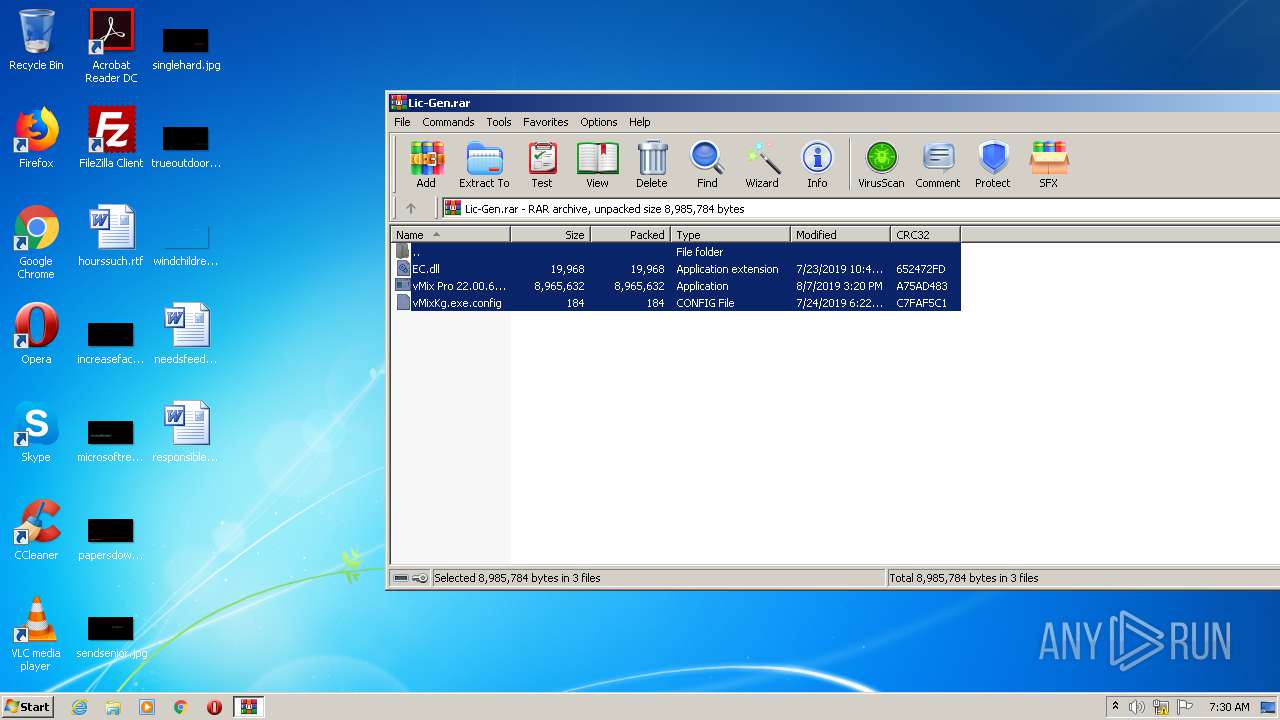
Task: Open the View toolbar tool
Action: [x=597, y=165]
